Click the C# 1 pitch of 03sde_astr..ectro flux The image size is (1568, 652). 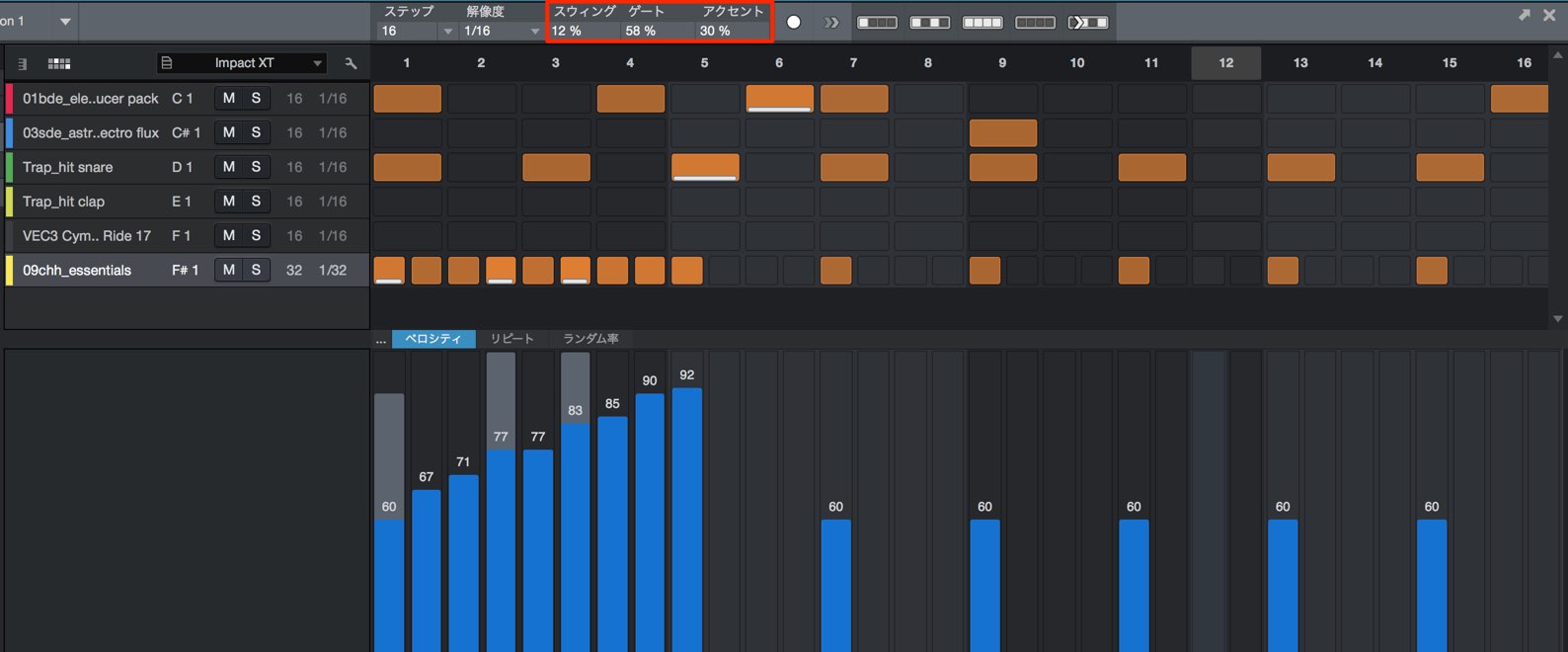coord(186,132)
